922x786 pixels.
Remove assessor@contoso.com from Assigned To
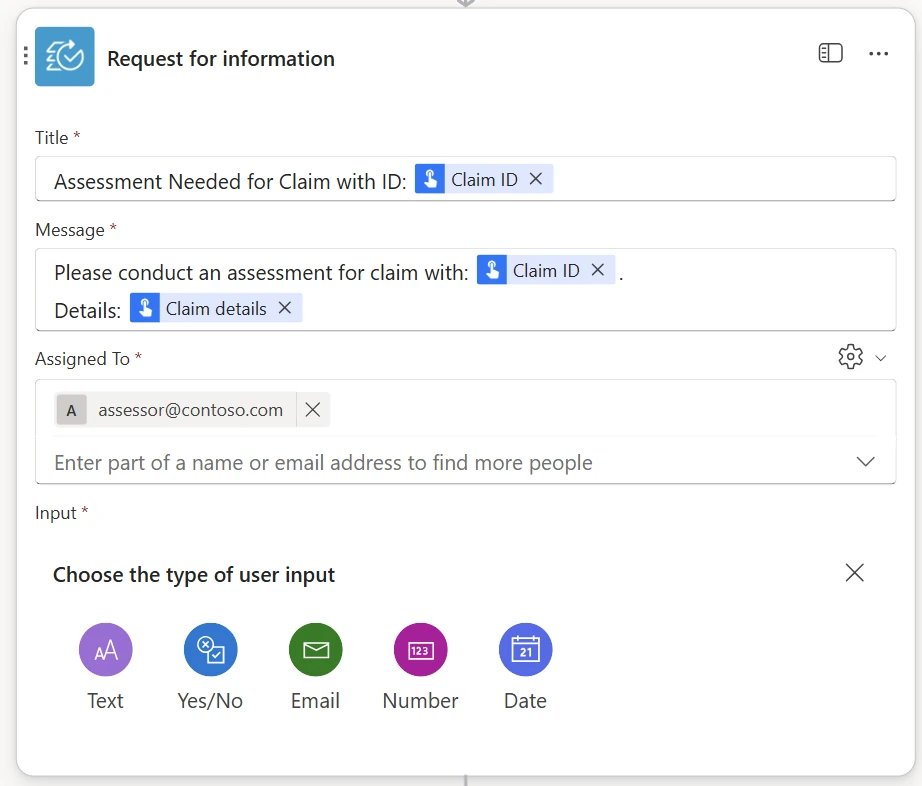click(315, 409)
